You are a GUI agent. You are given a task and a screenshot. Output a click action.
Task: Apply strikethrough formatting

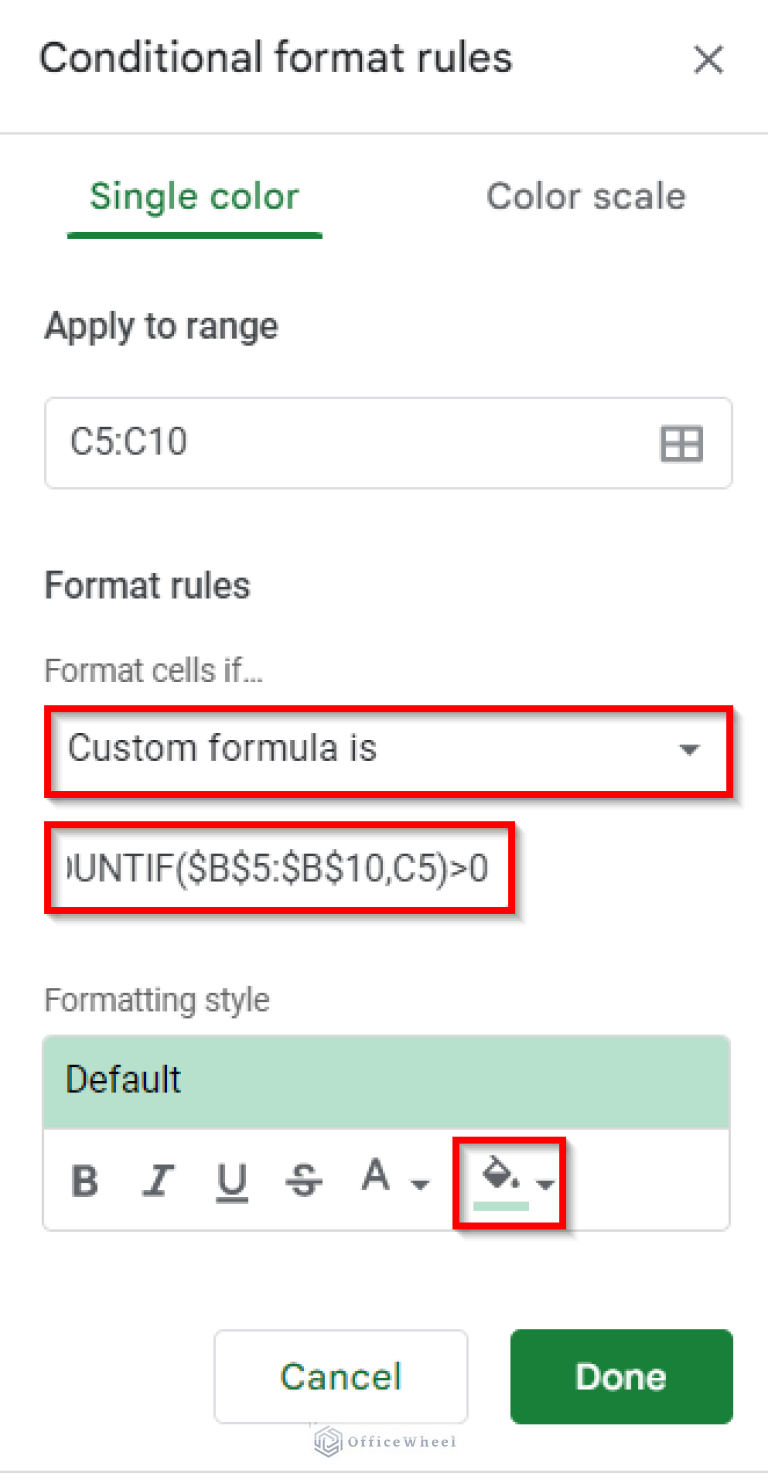(304, 1180)
